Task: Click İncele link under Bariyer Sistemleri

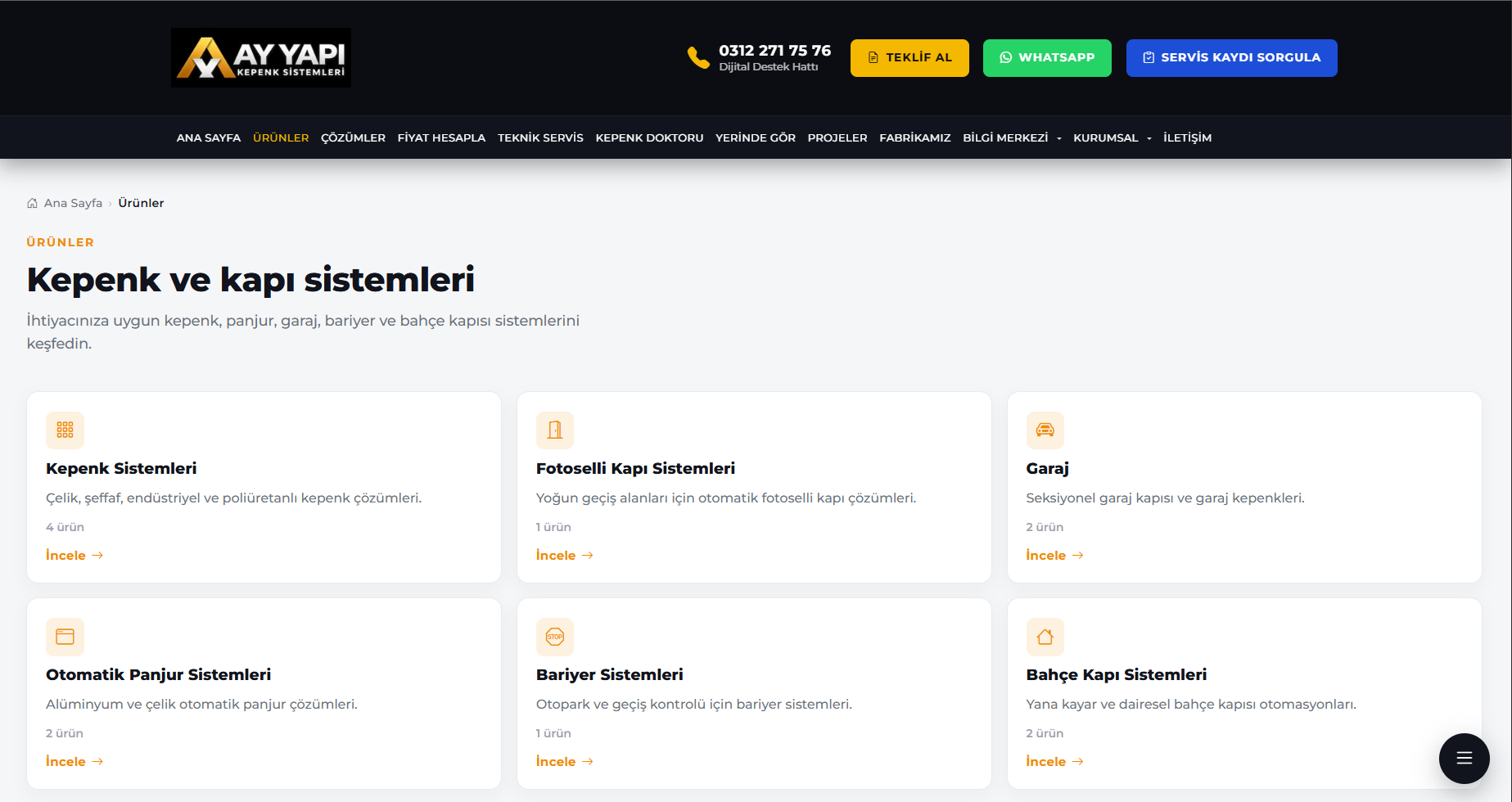Action: [565, 761]
